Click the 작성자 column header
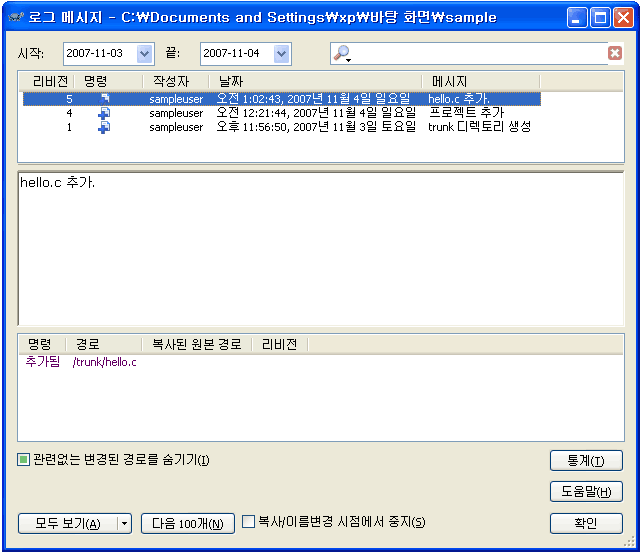Screen dimensions: 641x553 point(174,81)
